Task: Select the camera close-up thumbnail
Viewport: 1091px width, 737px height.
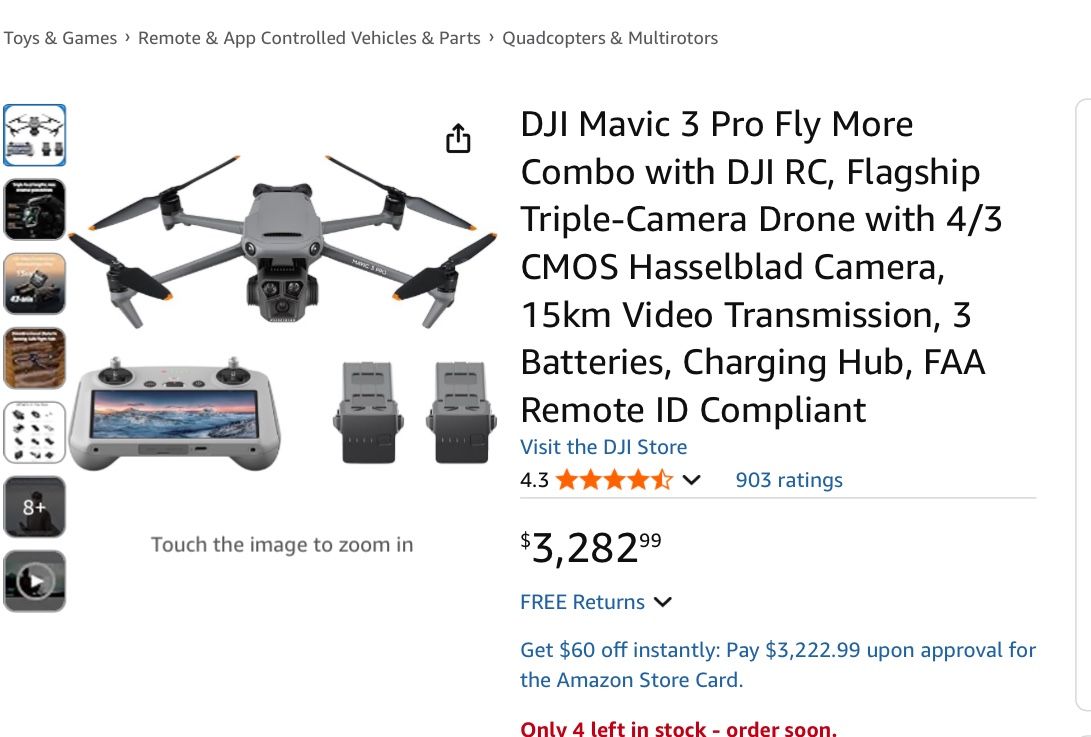Action: 35,209
